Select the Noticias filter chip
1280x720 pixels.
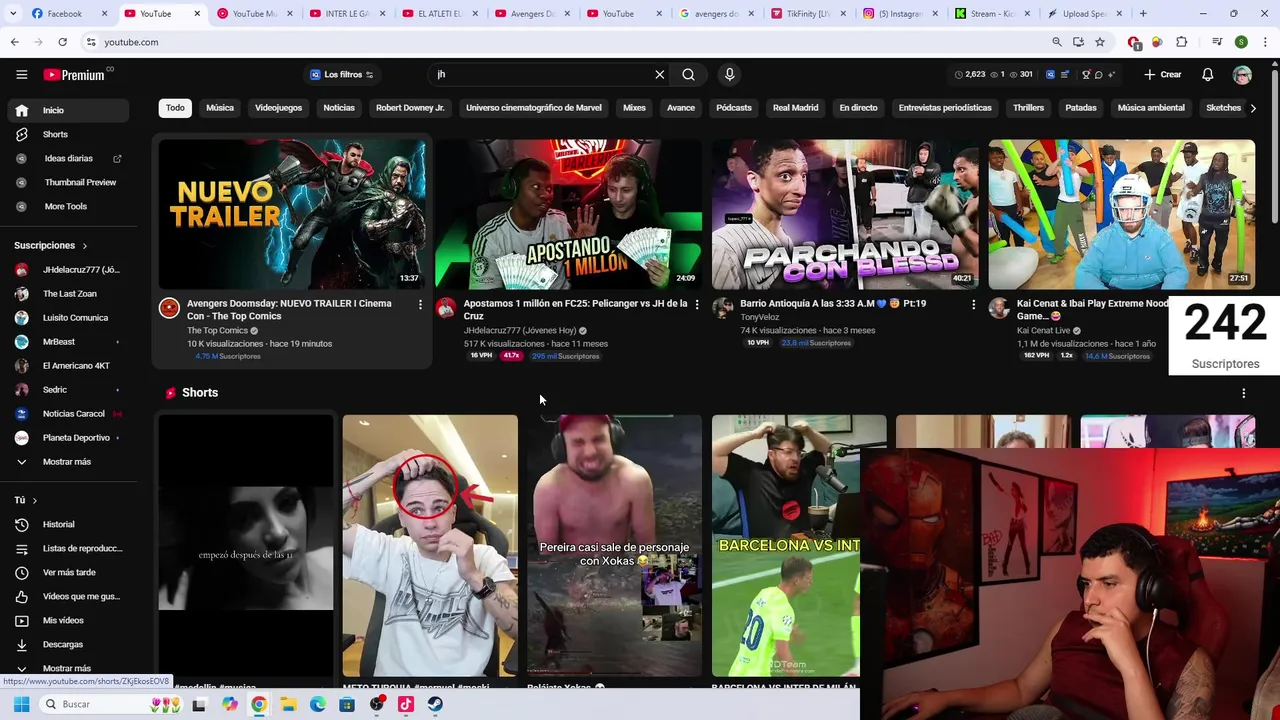339,108
